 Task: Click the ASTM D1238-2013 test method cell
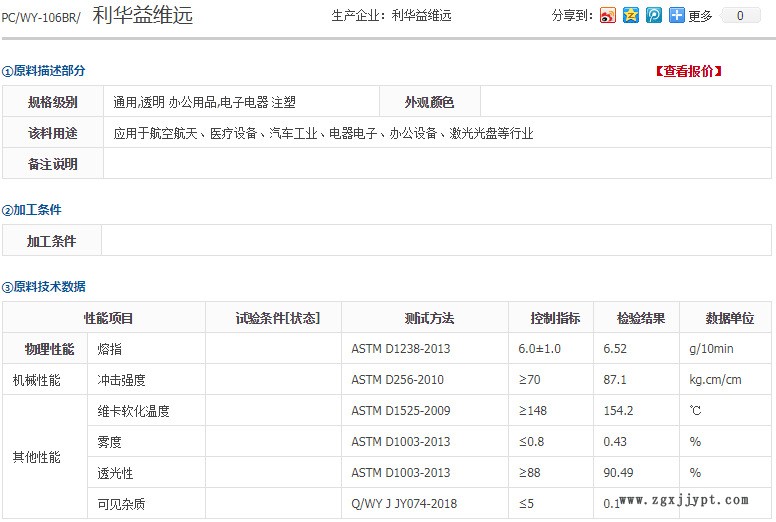pos(400,349)
